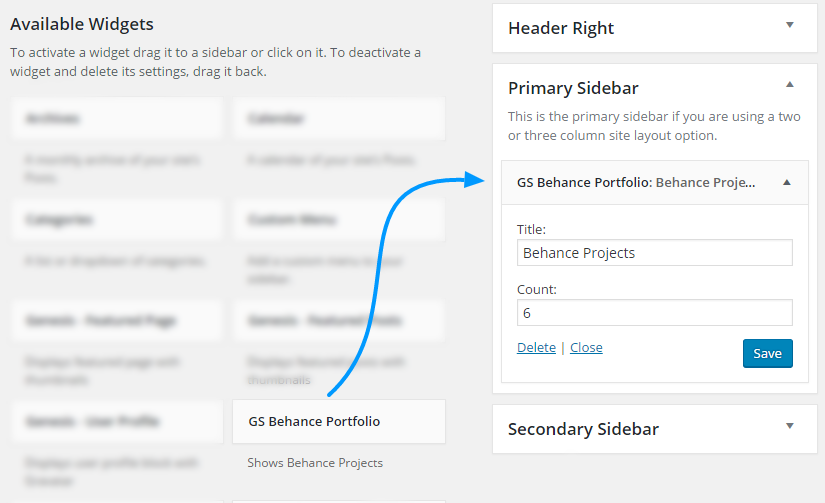
Task: Delete the Behance widget via Delete link
Action: [536, 348]
